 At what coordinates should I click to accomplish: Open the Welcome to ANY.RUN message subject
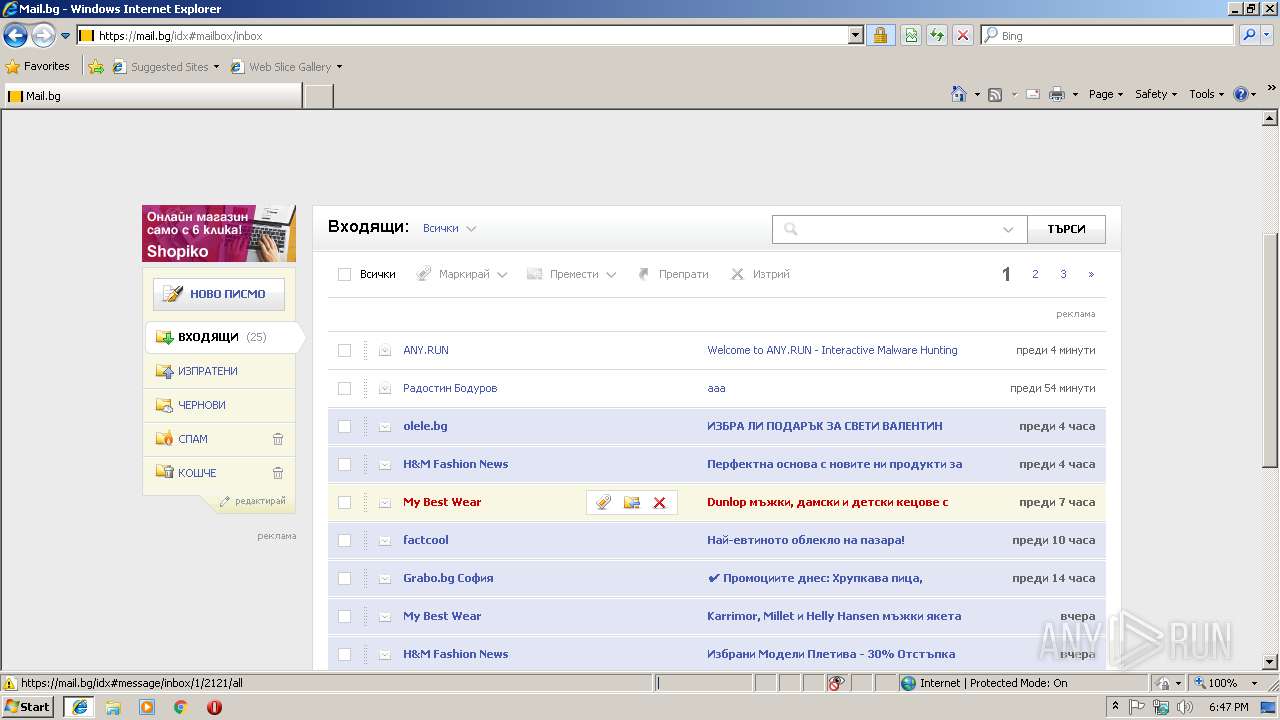[832, 350]
